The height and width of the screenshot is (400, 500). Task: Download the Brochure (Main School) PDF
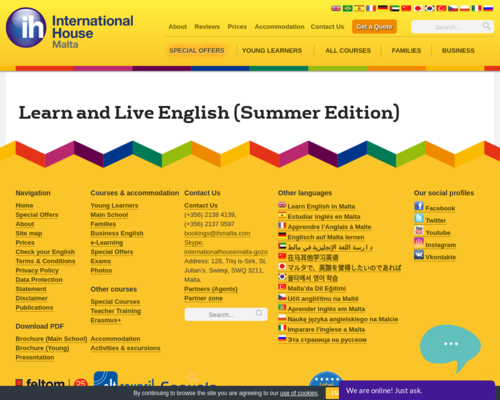click(51, 339)
